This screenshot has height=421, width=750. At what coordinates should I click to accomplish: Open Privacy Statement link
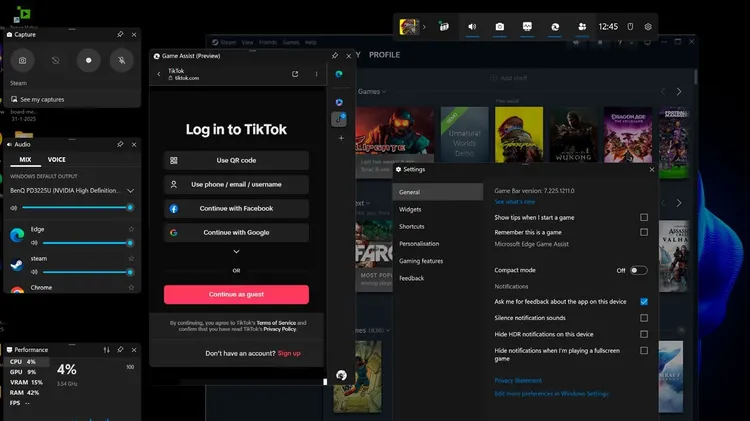click(518, 381)
